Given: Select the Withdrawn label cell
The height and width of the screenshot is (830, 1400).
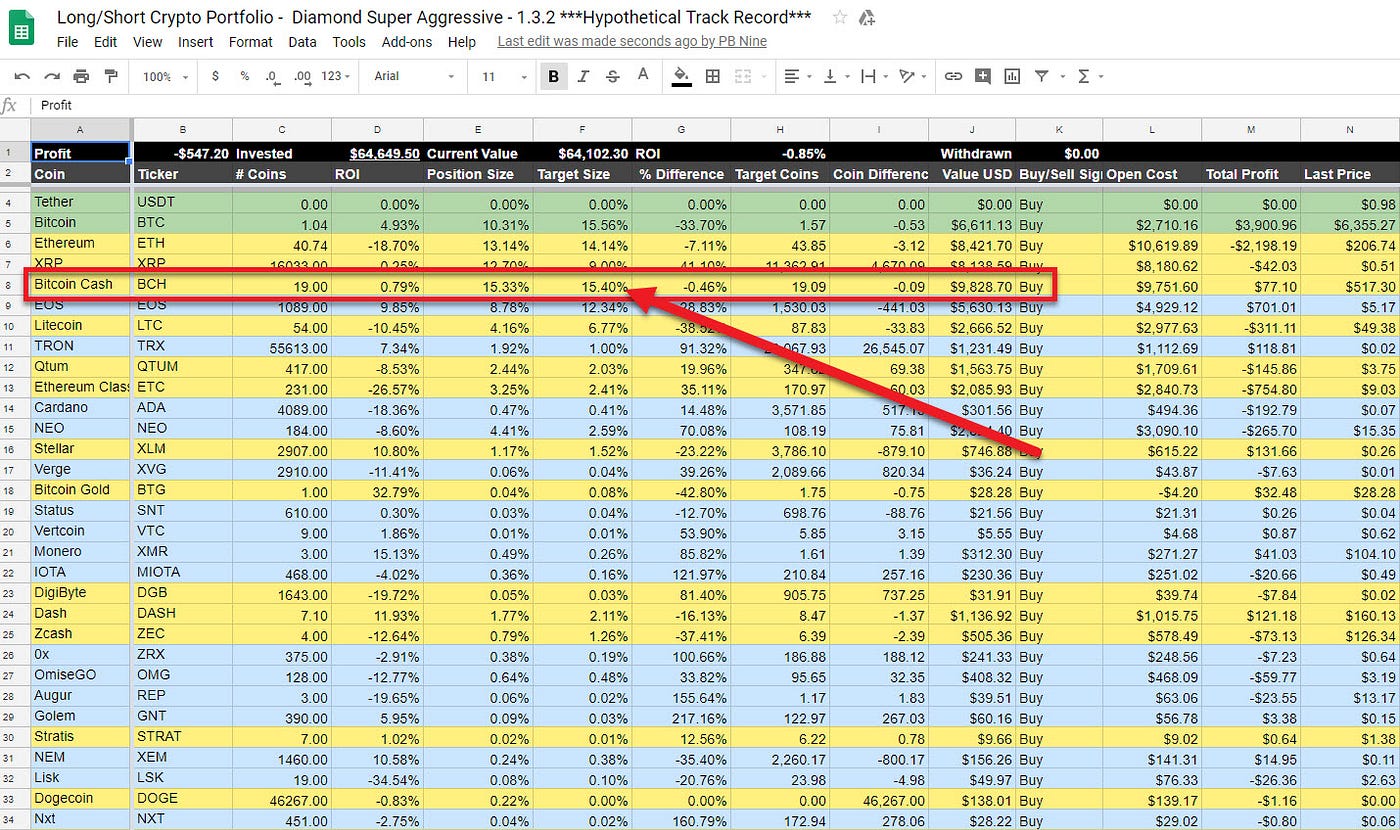Looking at the screenshot, I should 972,154.
